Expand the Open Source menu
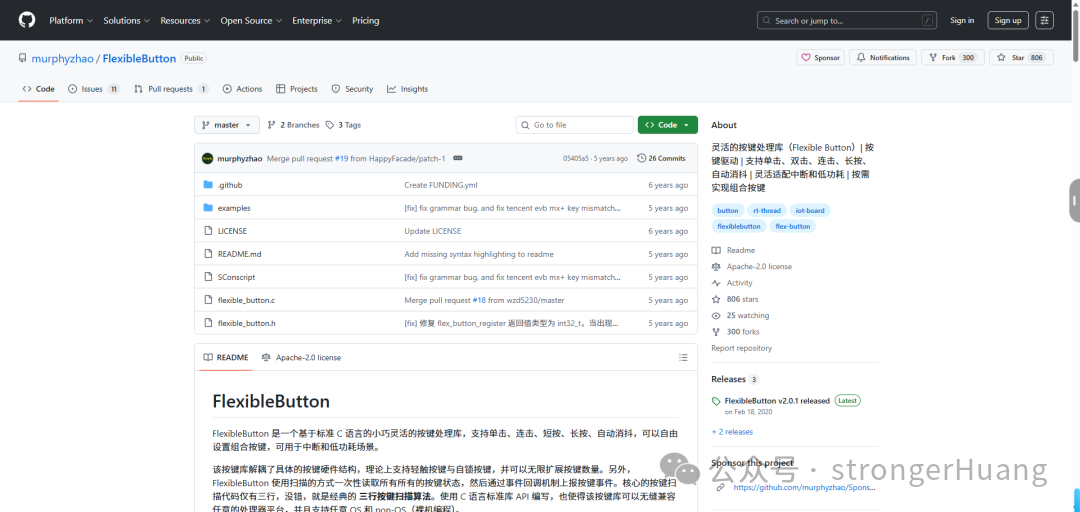Viewport: 1080px width, 512px height. tap(251, 21)
